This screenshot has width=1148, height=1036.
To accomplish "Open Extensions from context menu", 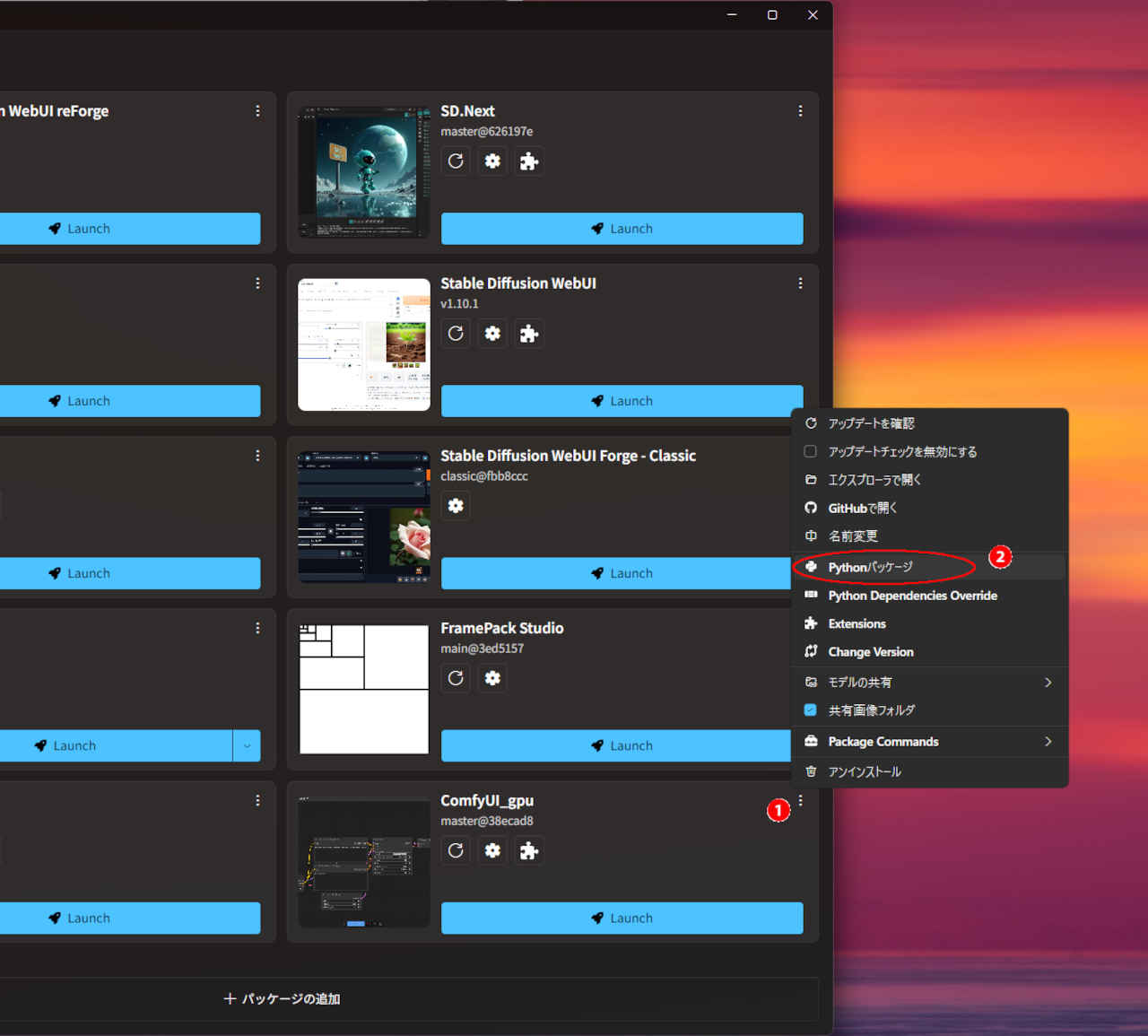I will 929,623.
